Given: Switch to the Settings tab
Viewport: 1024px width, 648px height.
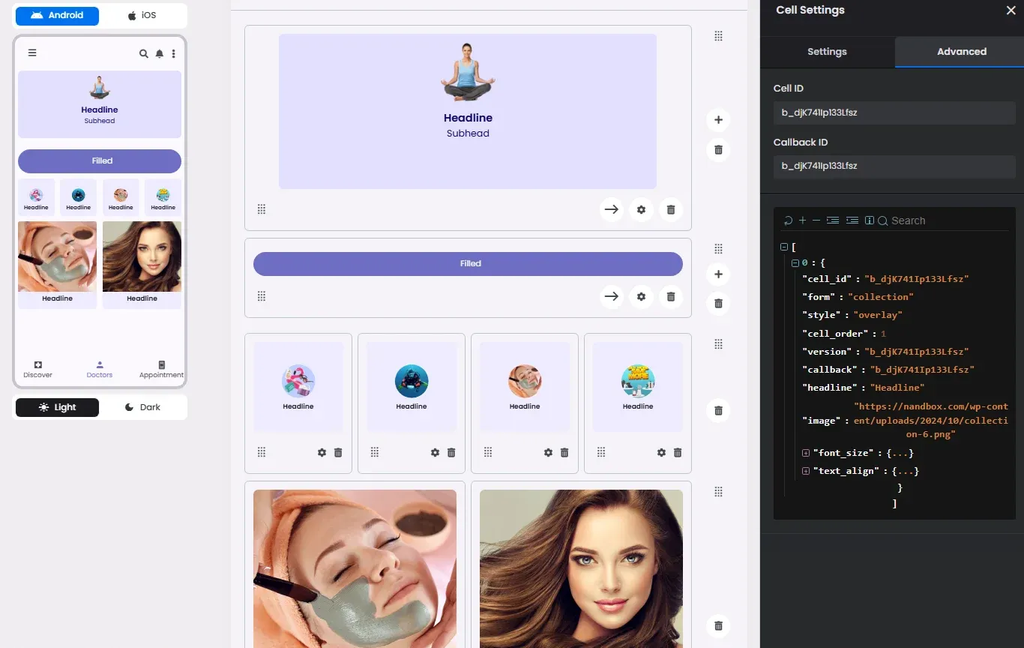Looking at the screenshot, I should [x=827, y=52].
